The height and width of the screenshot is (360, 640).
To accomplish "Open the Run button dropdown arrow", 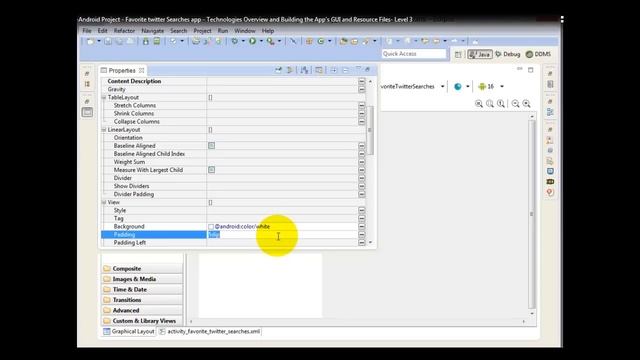I will (261, 41).
